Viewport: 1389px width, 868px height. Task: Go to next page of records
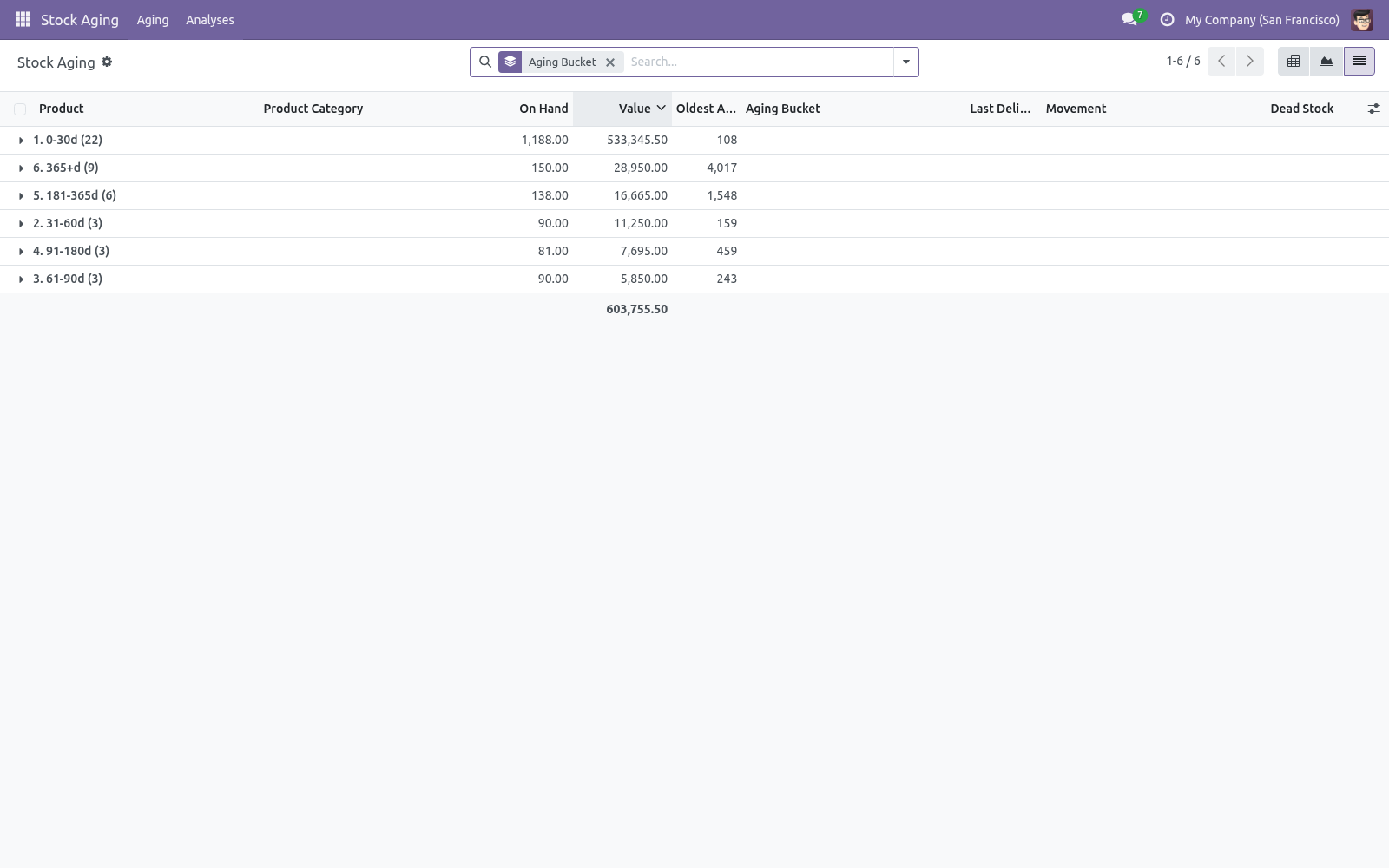pyautogui.click(x=1249, y=61)
